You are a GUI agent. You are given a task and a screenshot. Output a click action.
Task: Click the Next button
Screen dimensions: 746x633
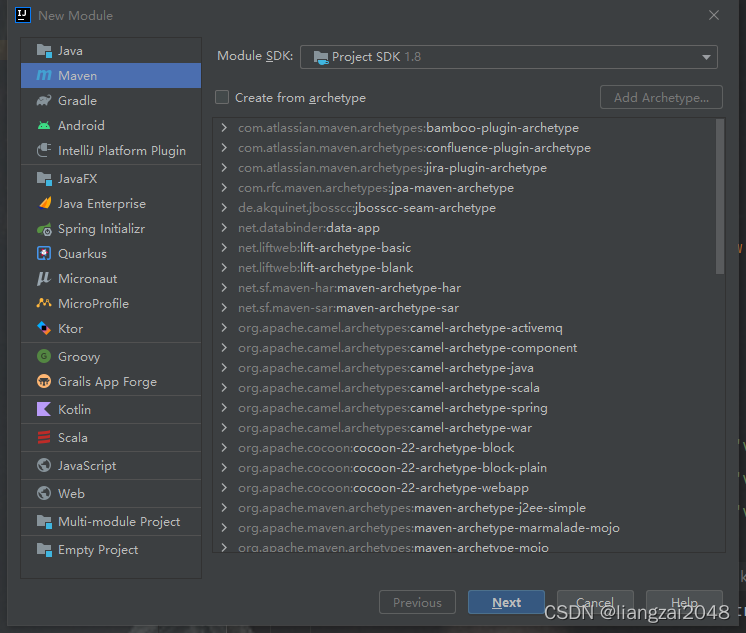(506, 602)
